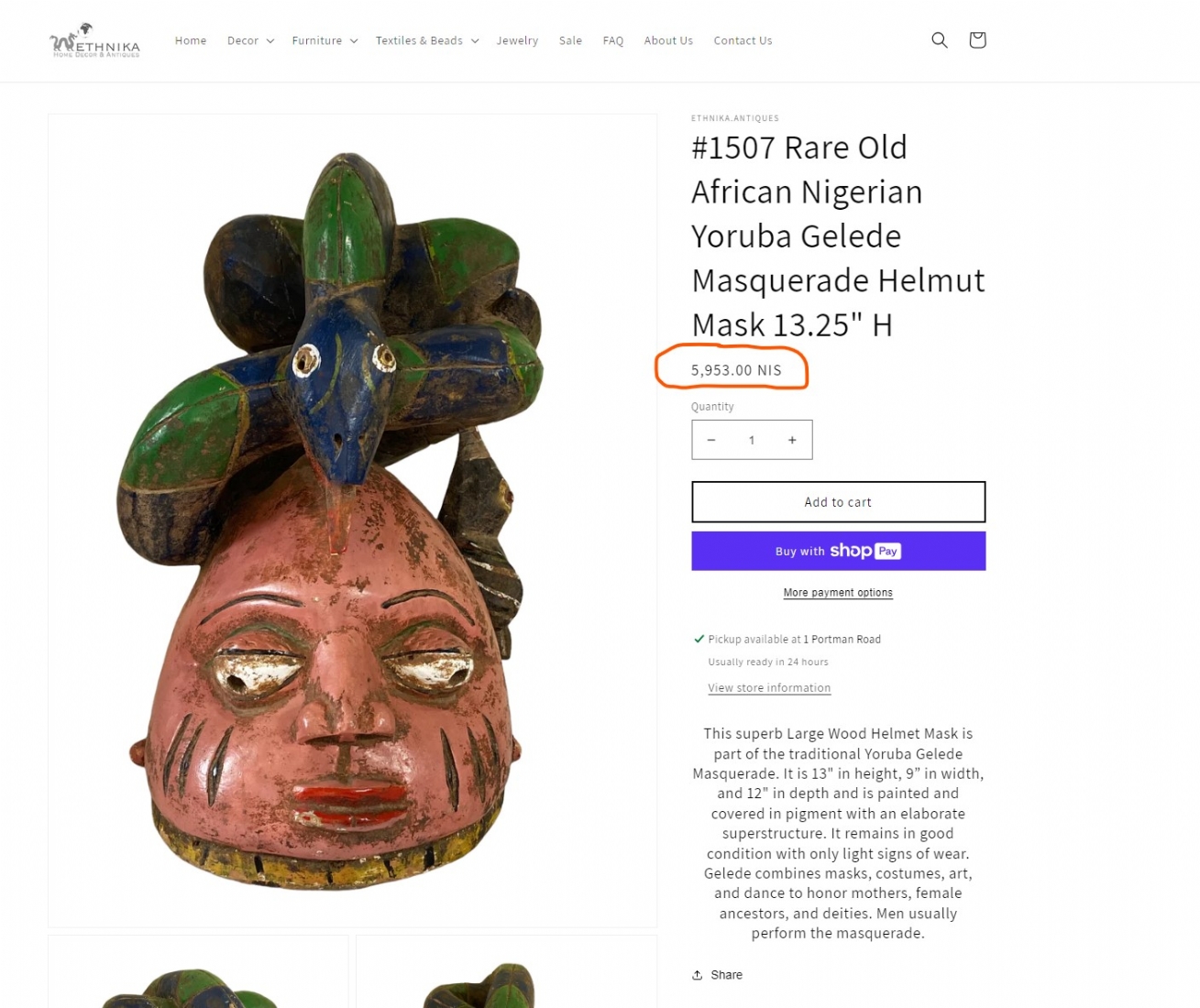Open the shopping cart icon

[x=977, y=40]
